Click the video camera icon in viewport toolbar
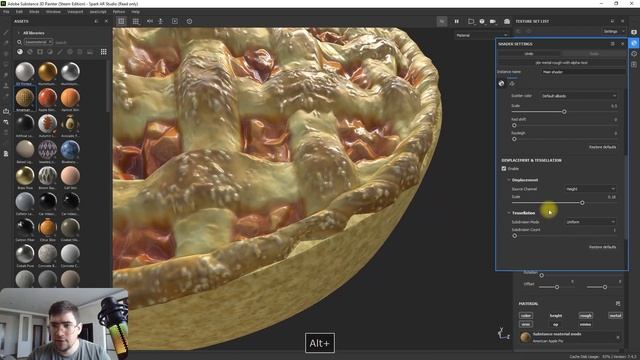Screen dimensions: 640x360 coord(493,21)
